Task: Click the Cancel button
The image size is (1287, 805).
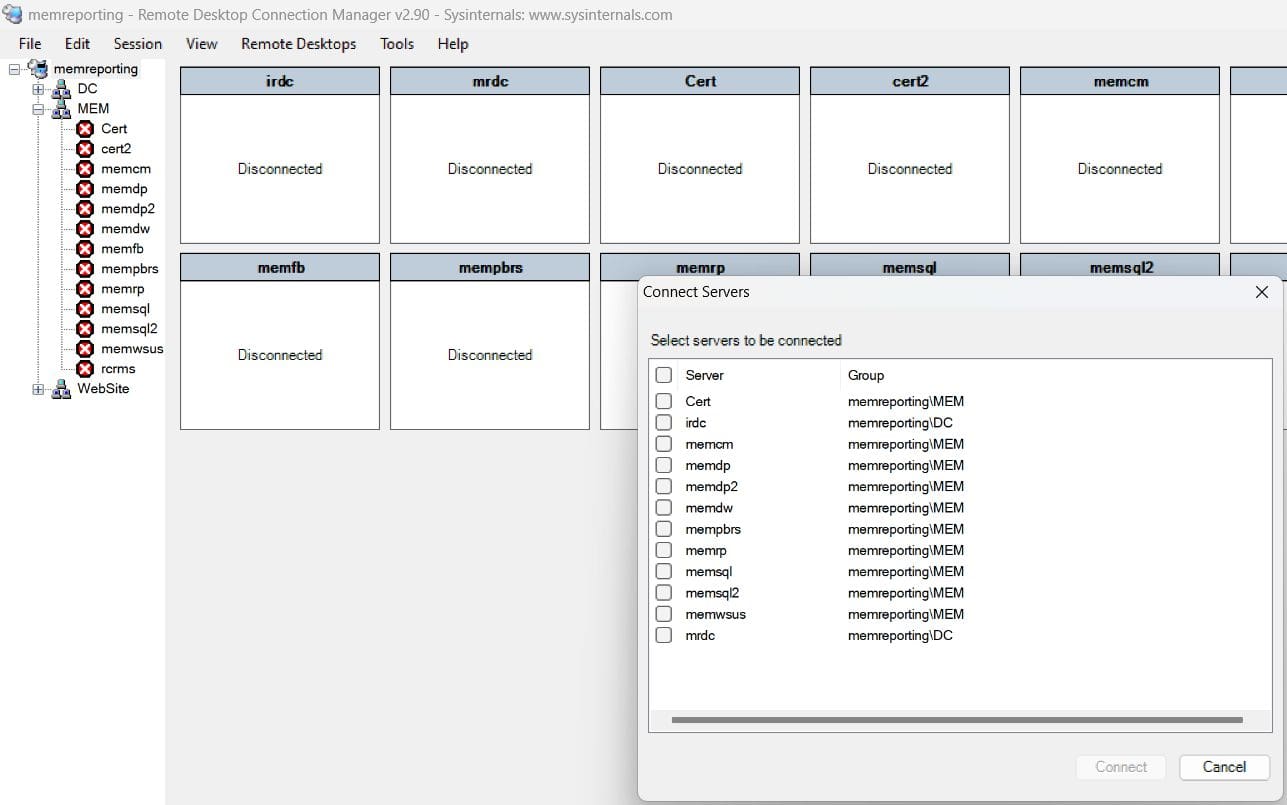Action: 1224,767
